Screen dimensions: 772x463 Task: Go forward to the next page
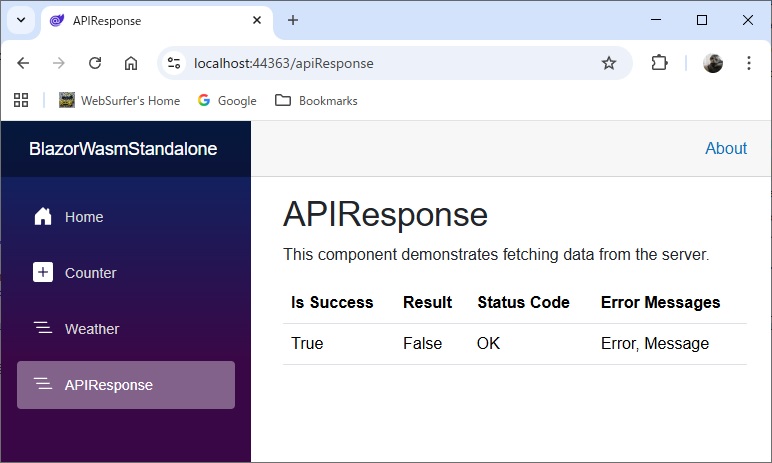(x=59, y=63)
